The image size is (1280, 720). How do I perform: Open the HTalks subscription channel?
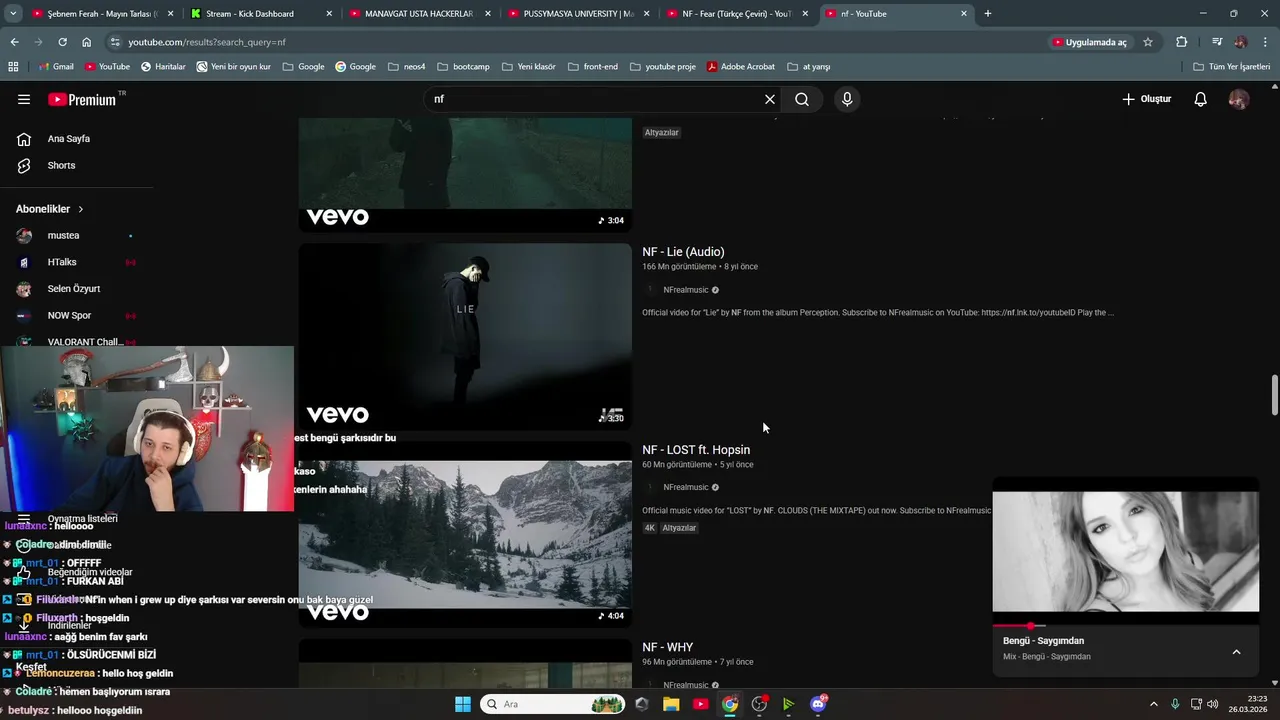pyautogui.click(x=62, y=262)
